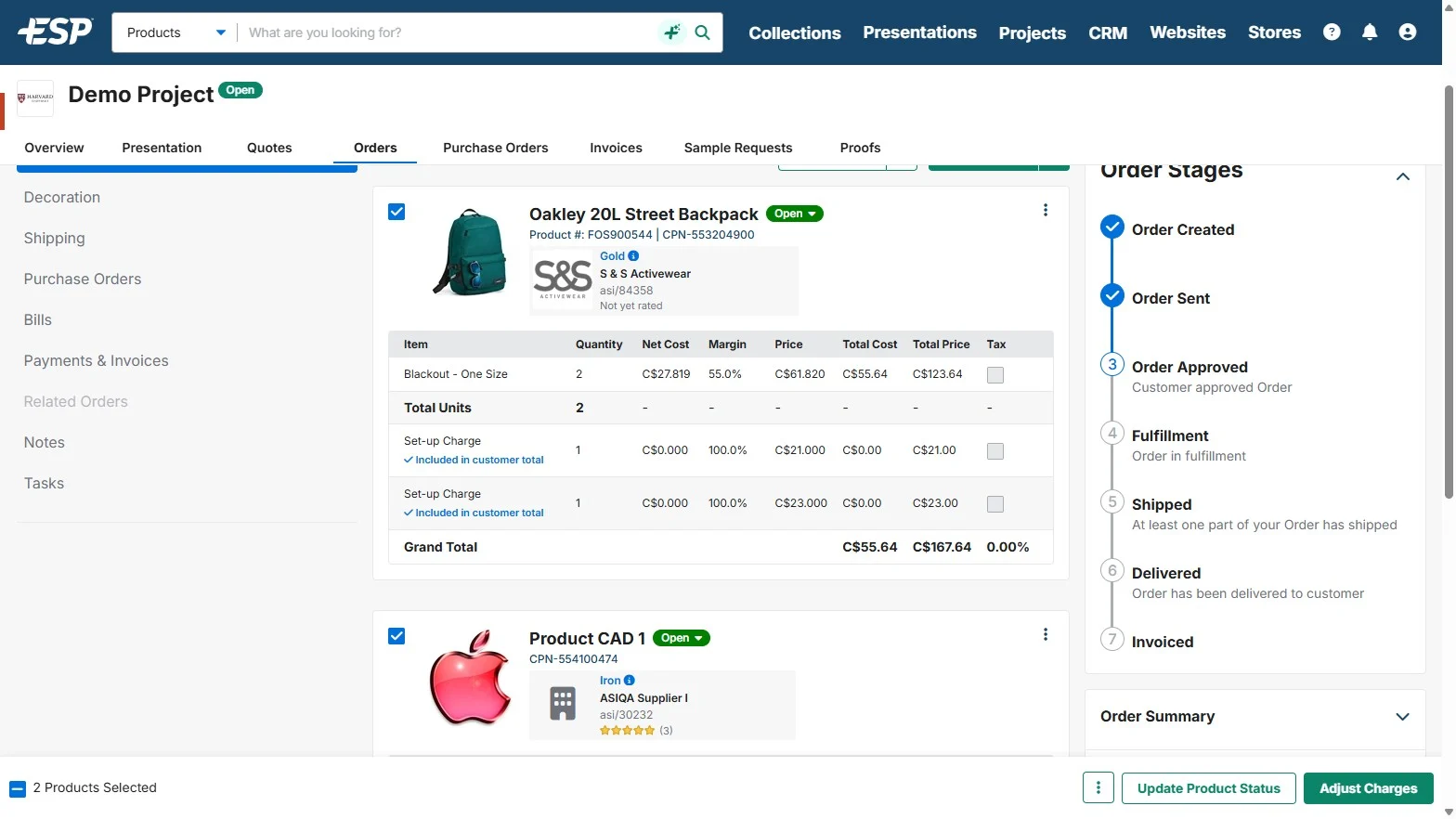Toggle the 2 Products Selected checkbox
Viewport: 1456px width, 819px height.
click(18, 789)
